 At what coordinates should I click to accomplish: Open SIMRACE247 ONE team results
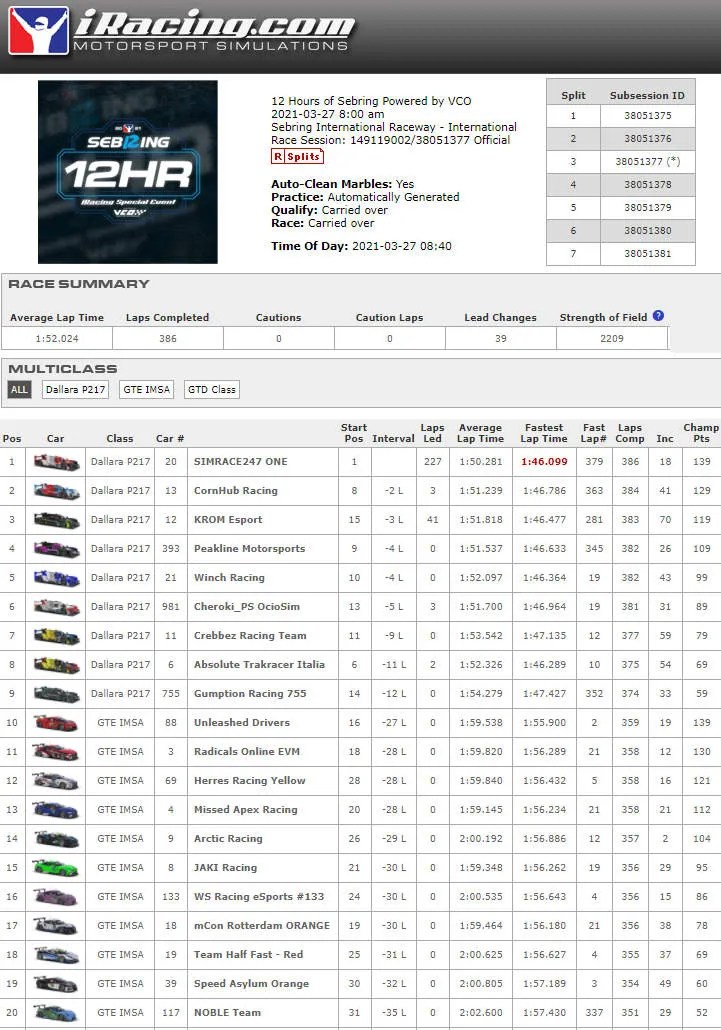(x=240, y=462)
